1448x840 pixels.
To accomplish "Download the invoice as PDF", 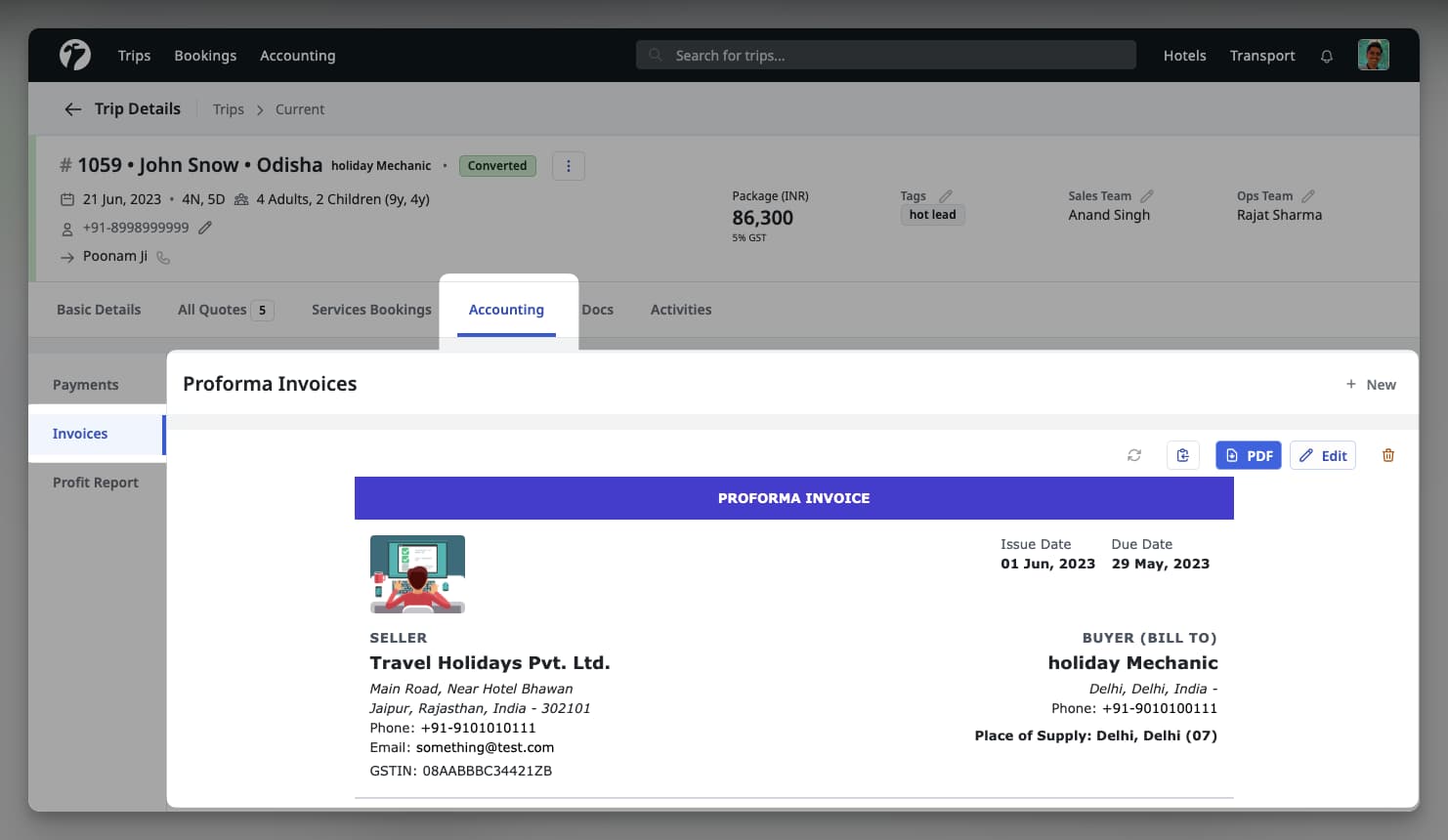I will [x=1248, y=454].
